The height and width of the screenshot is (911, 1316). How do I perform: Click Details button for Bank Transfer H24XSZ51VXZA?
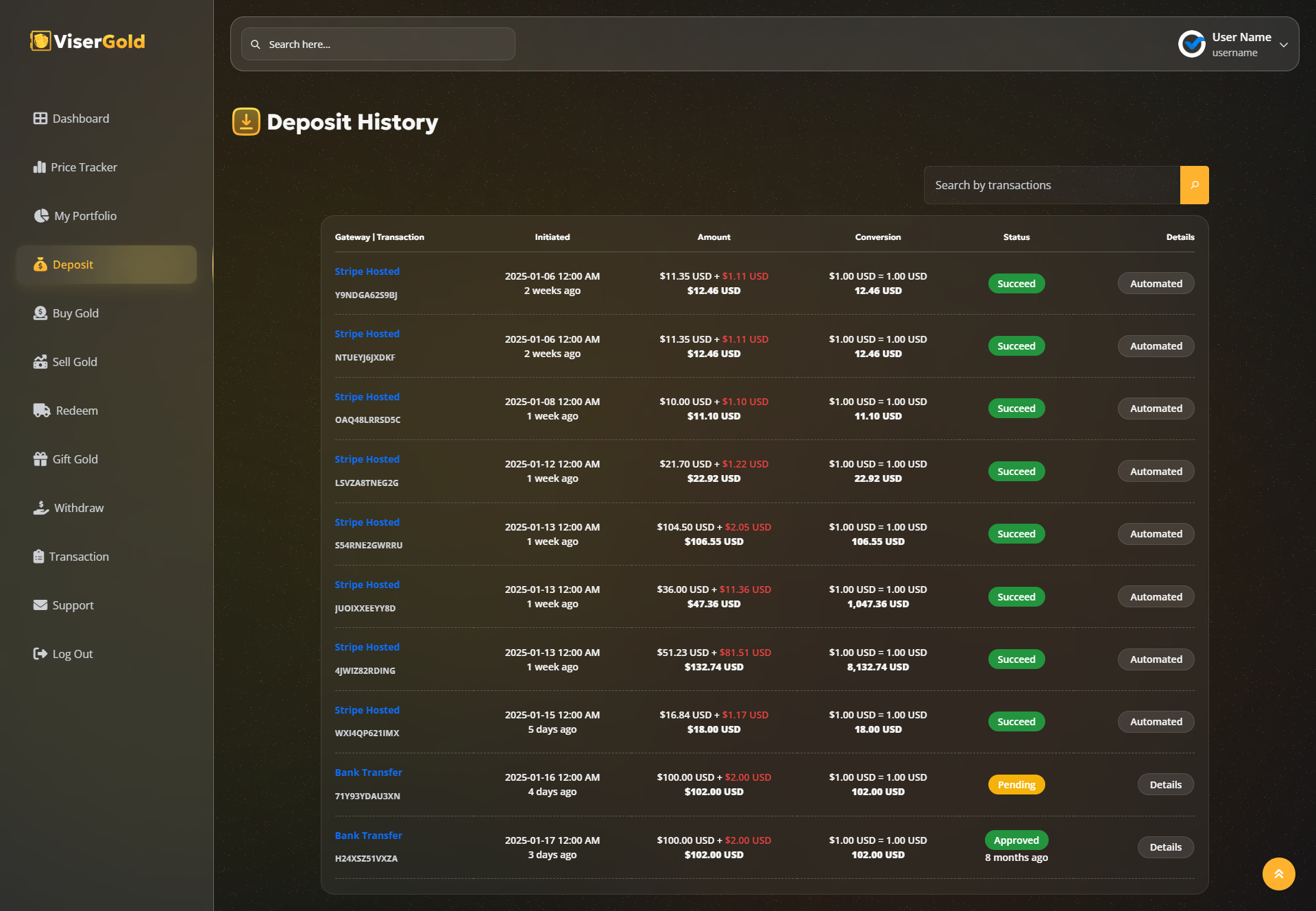pos(1164,846)
